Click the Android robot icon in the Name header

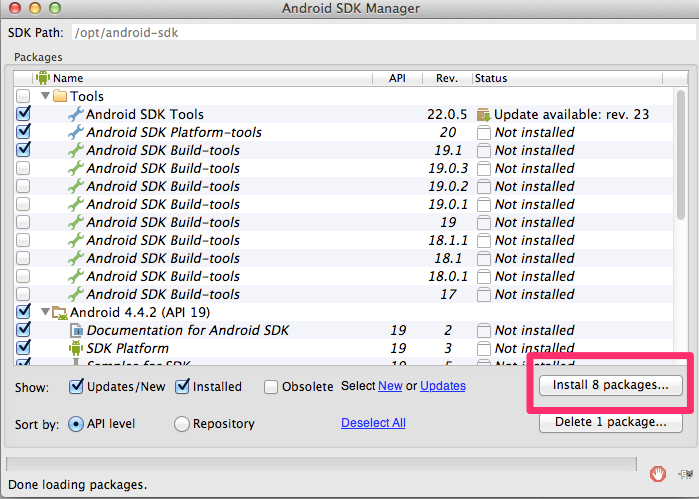click(43, 78)
